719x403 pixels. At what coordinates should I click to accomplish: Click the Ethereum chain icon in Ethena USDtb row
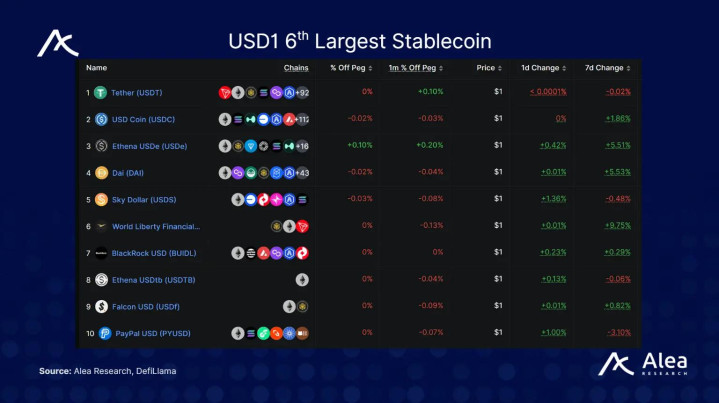302,280
